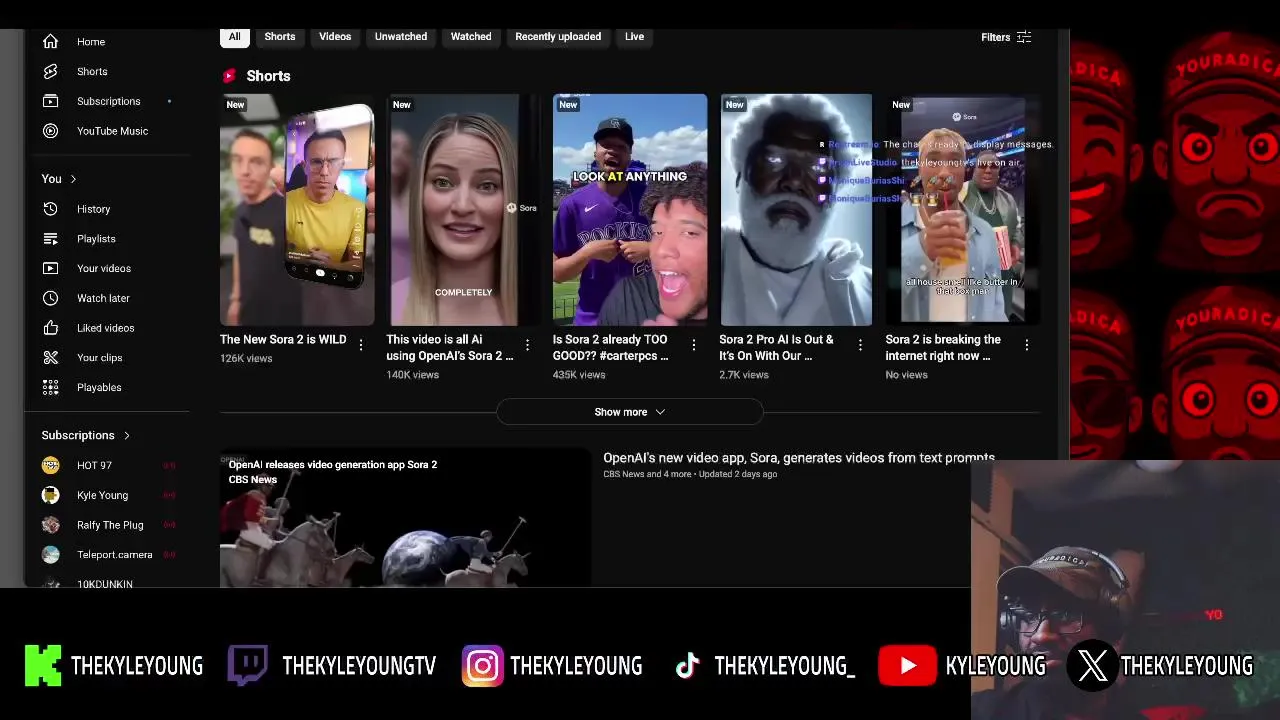Click the '126K views' text
The width and height of the screenshot is (1280, 720).
click(x=246, y=358)
